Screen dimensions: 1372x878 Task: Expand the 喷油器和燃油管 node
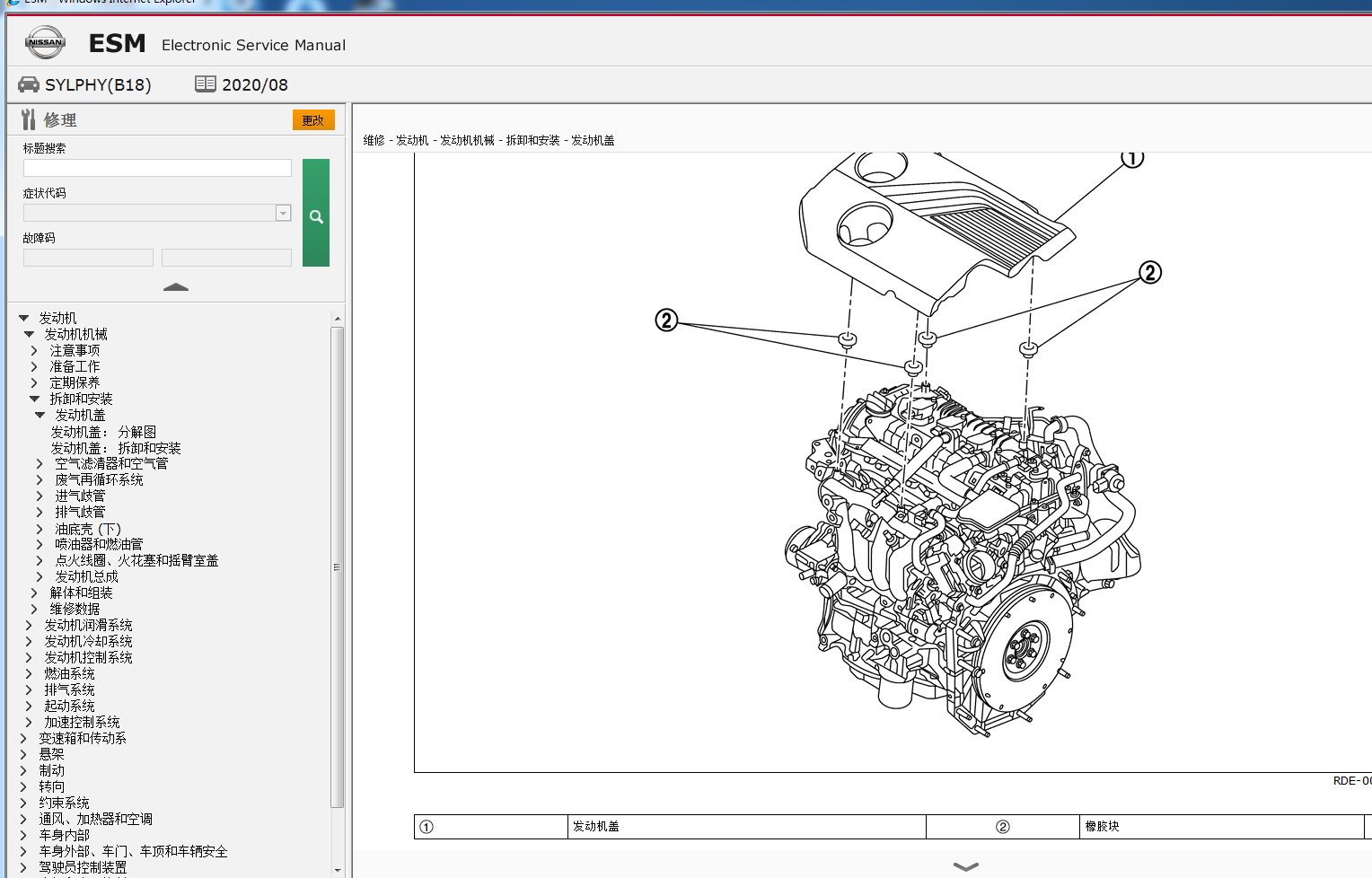point(40,544)
